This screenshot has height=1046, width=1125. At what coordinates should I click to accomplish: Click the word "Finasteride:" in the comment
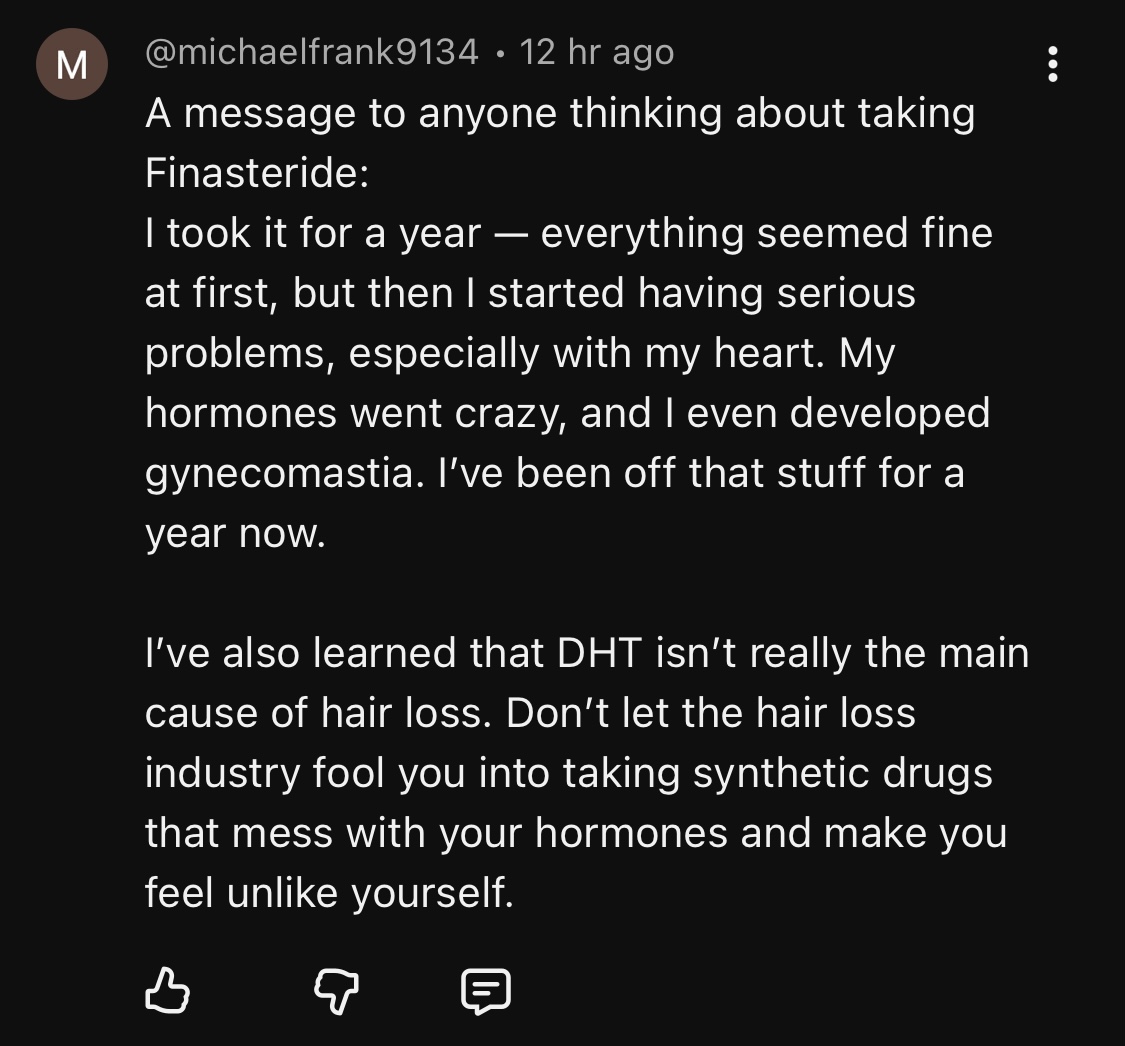(257, 173)
